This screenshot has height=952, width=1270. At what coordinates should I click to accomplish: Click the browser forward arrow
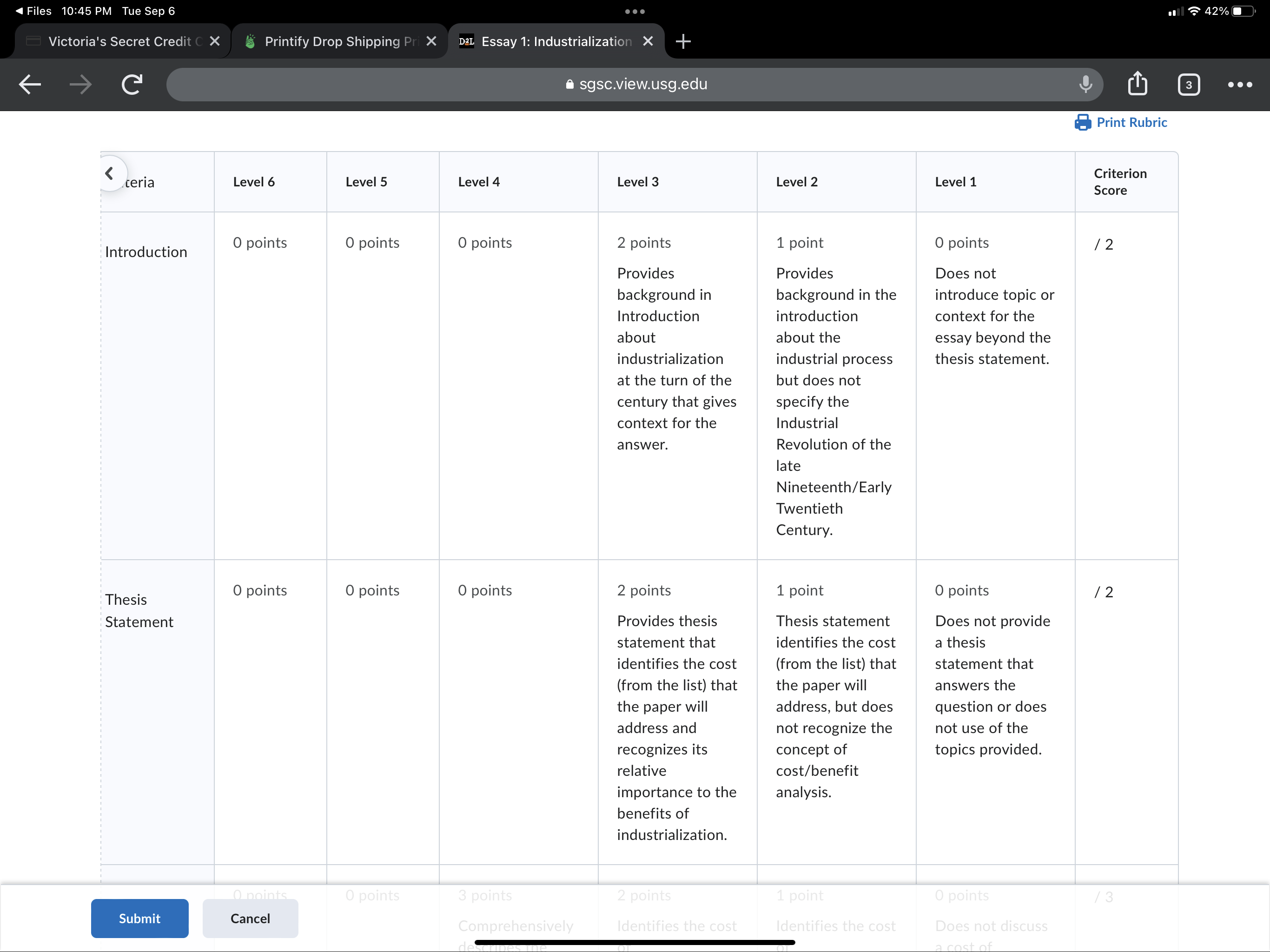tap(80, 85)
